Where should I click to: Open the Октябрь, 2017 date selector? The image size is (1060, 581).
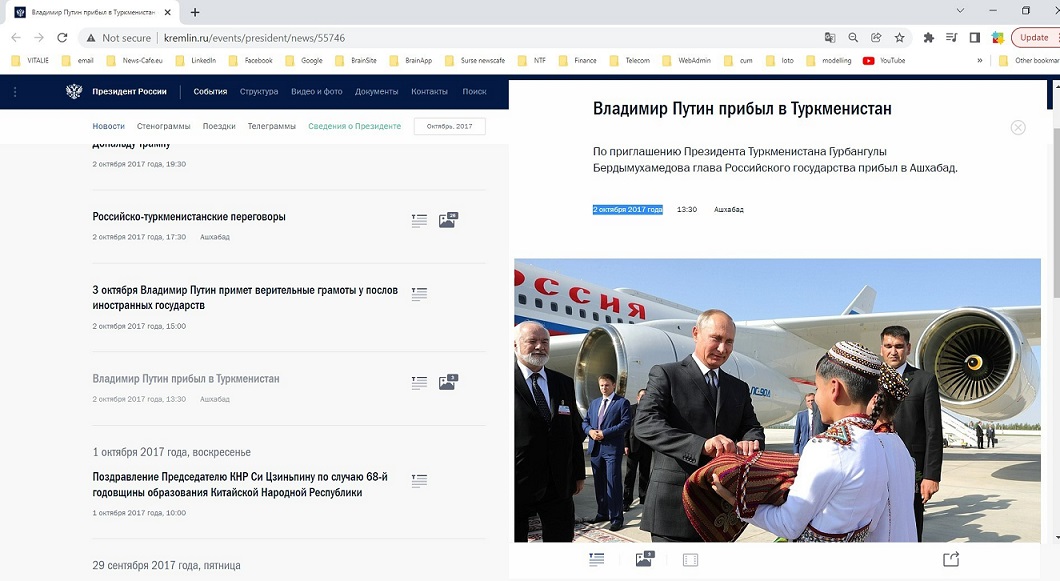pos(450,126)
